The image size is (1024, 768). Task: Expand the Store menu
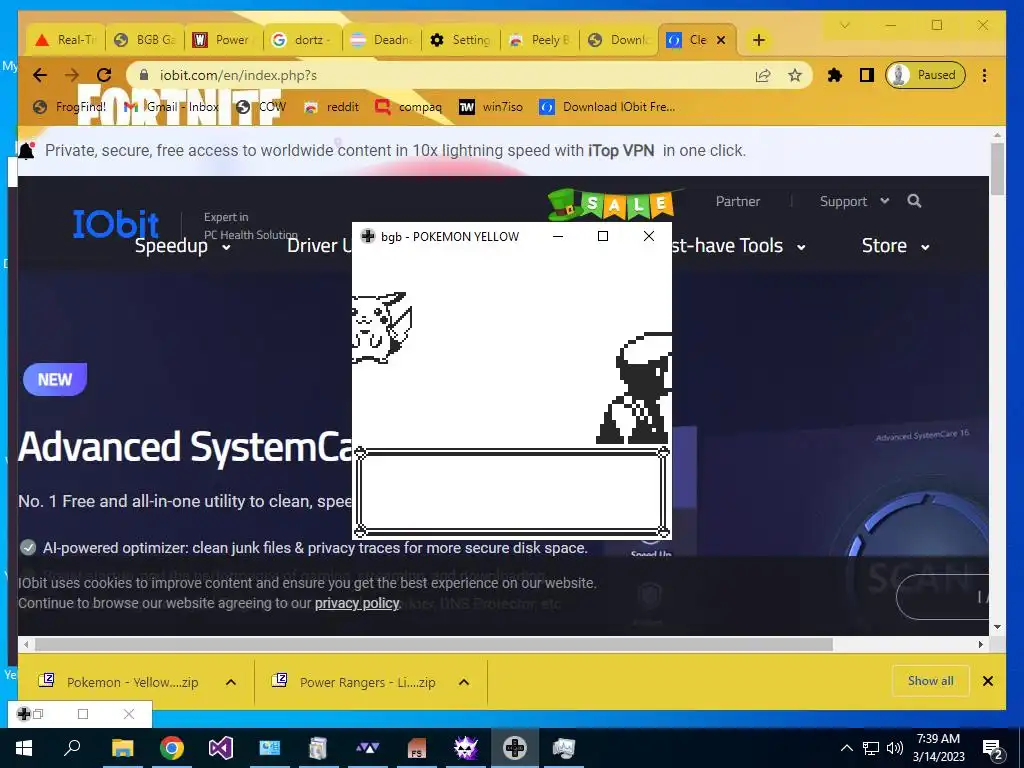point(895,246)
